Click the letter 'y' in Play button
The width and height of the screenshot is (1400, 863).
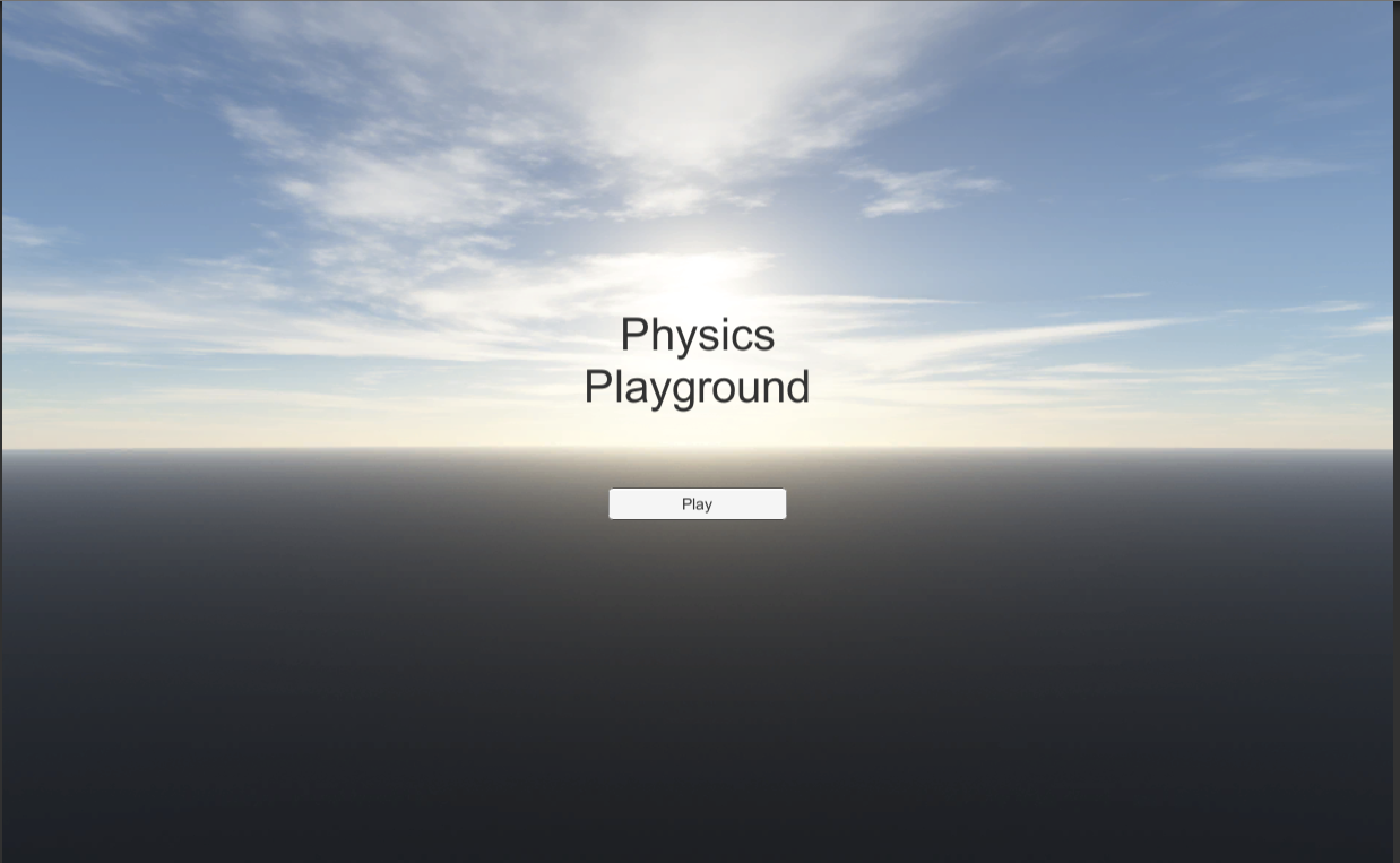coord(708,506)
